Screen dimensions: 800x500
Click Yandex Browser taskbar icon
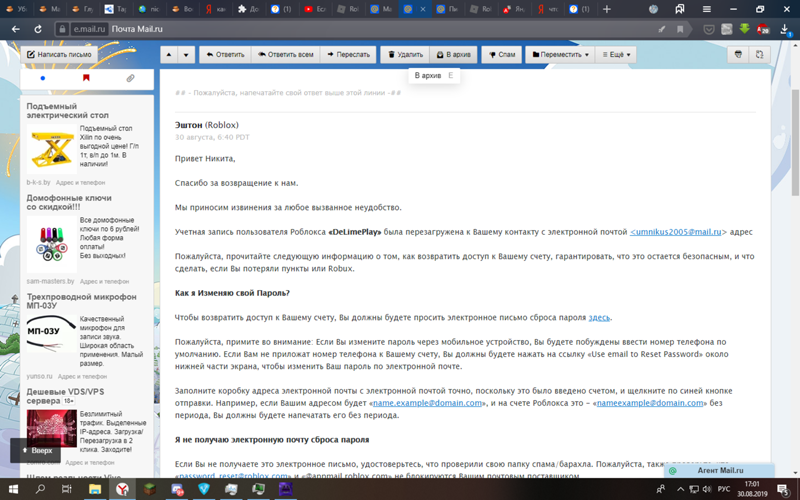click(x=122, y=489)
